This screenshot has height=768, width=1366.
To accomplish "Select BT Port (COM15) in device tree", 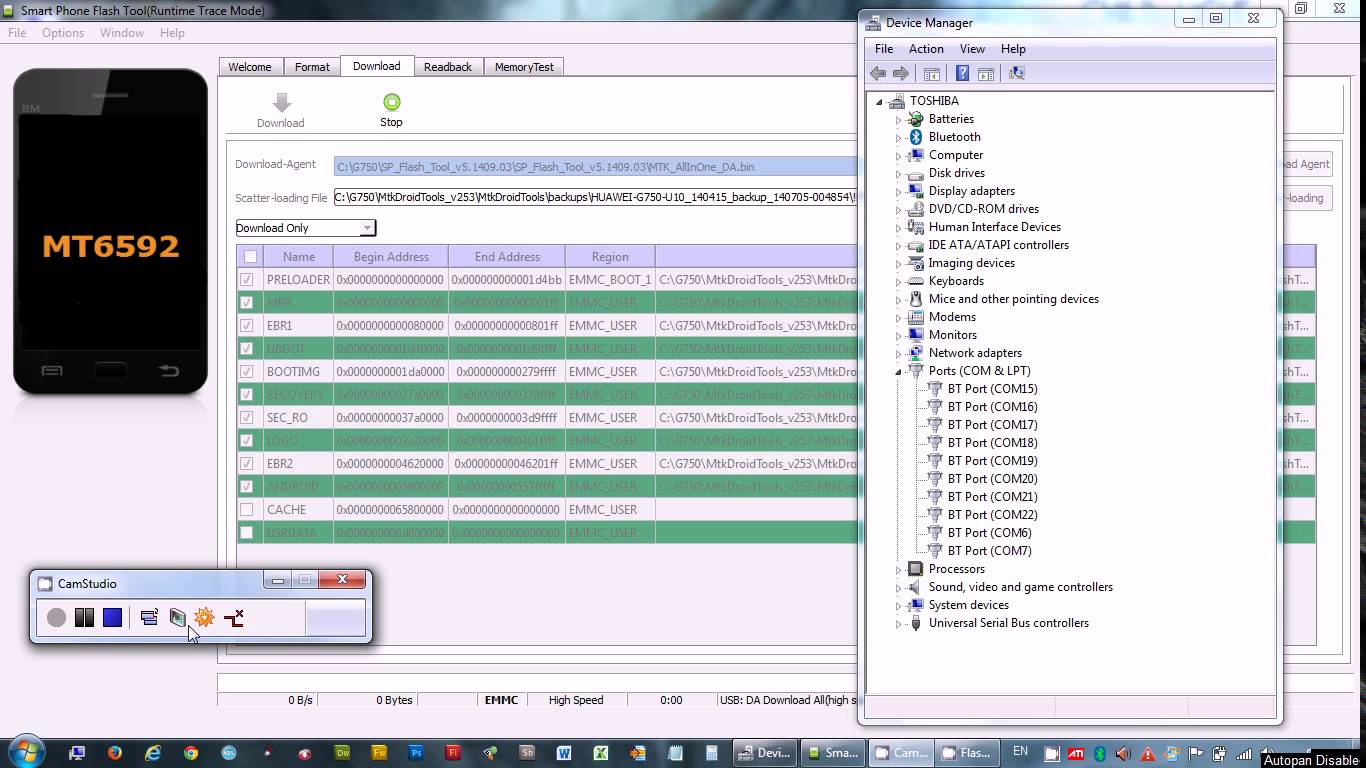I will pyautogui.click(x=993, y=389).
